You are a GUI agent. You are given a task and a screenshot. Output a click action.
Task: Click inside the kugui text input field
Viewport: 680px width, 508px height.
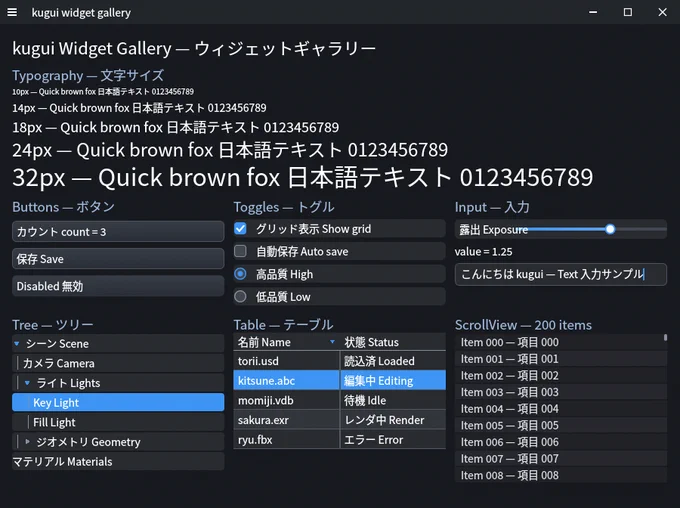(561, 274)
